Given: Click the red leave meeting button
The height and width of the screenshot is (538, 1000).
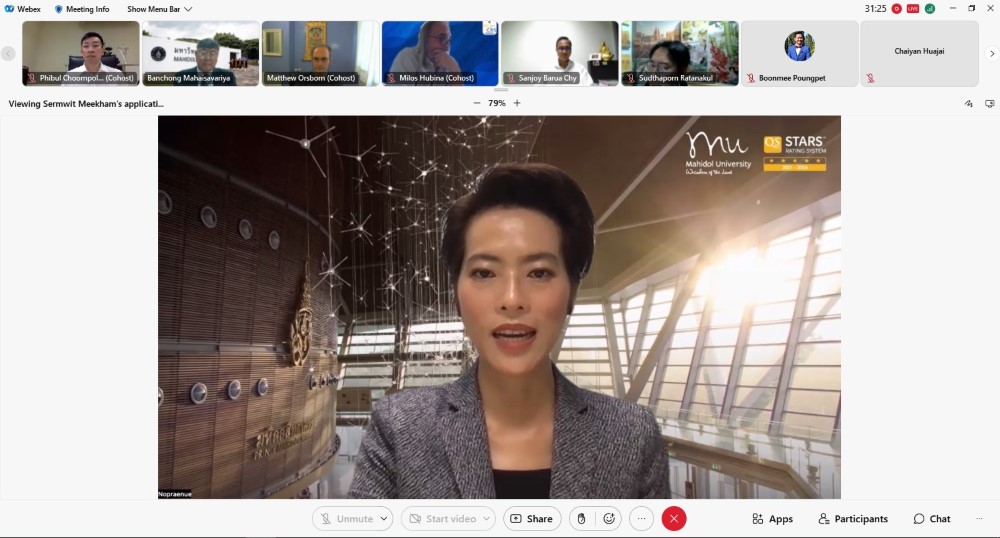Looking at the screenshot, I should 674,519.
